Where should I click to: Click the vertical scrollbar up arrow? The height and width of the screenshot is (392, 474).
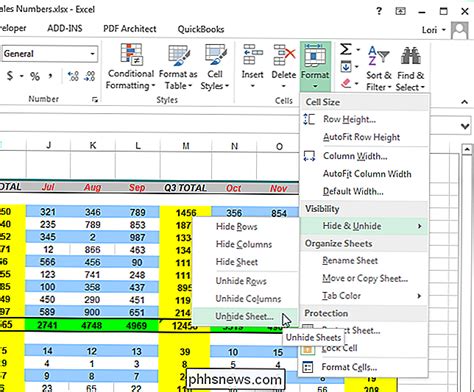[x=467, y=149]
